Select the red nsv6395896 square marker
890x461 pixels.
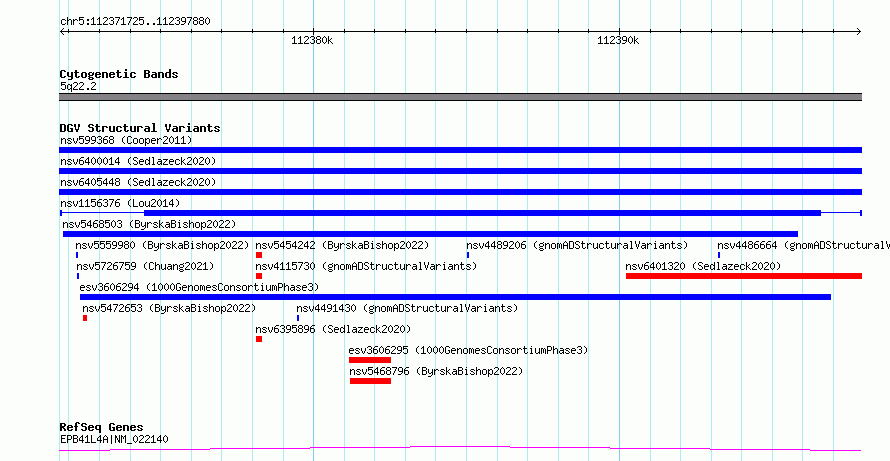tap(259, 339)
